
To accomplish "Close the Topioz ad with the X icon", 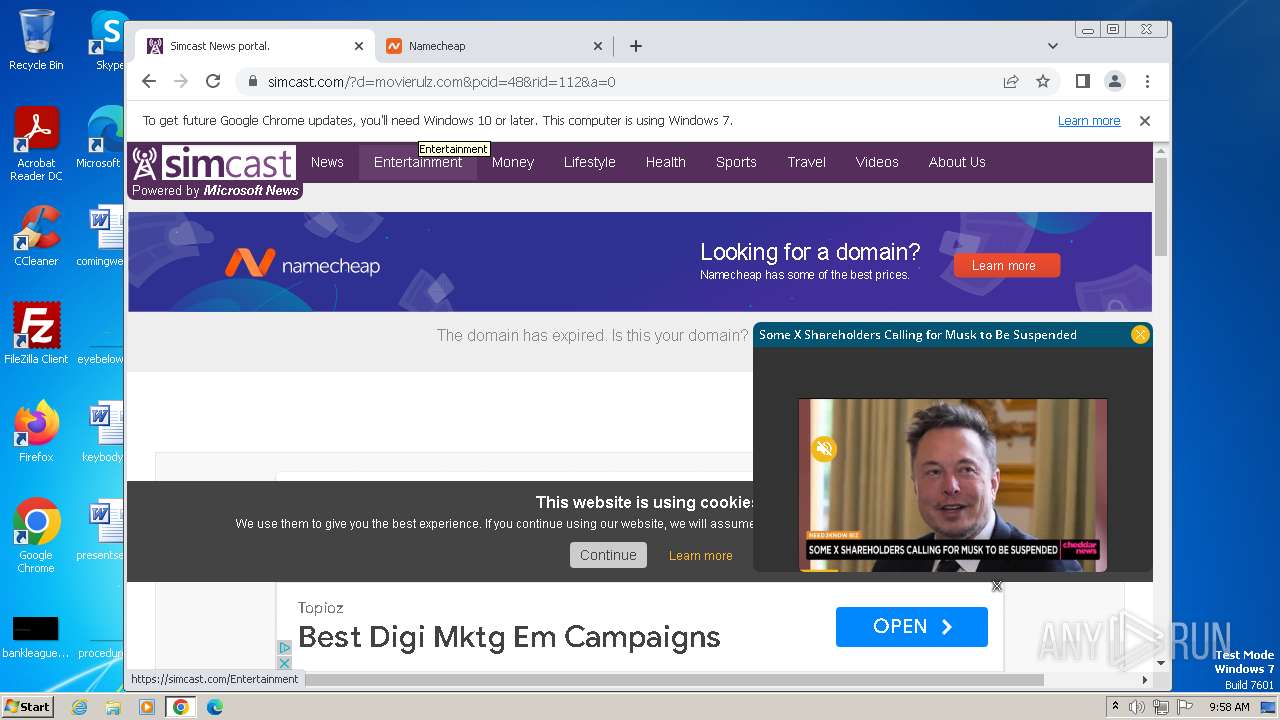I will click(x=284, y=662).
